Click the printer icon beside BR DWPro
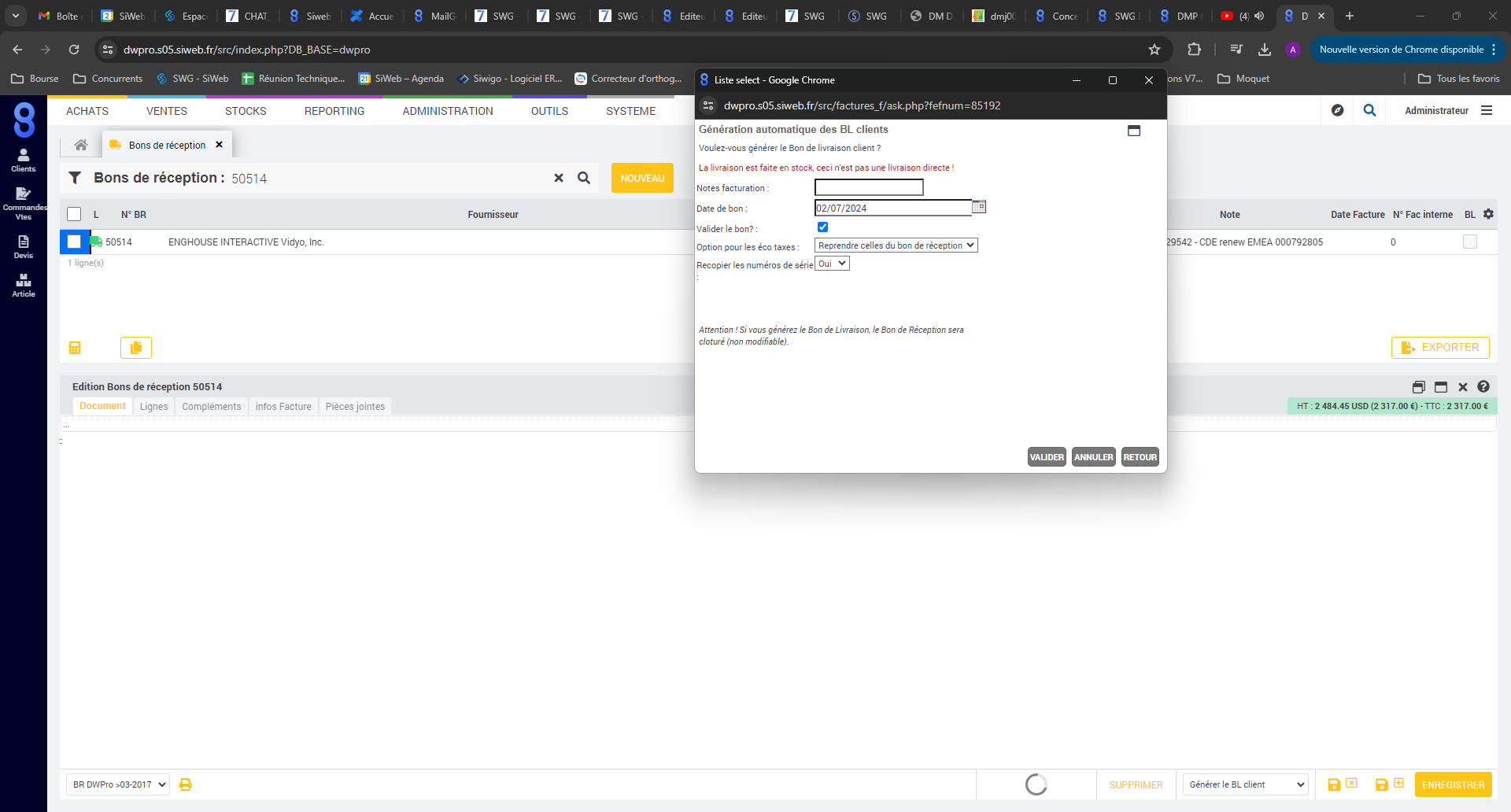This screenshot has height=812, width=1511. coord(186,784)
